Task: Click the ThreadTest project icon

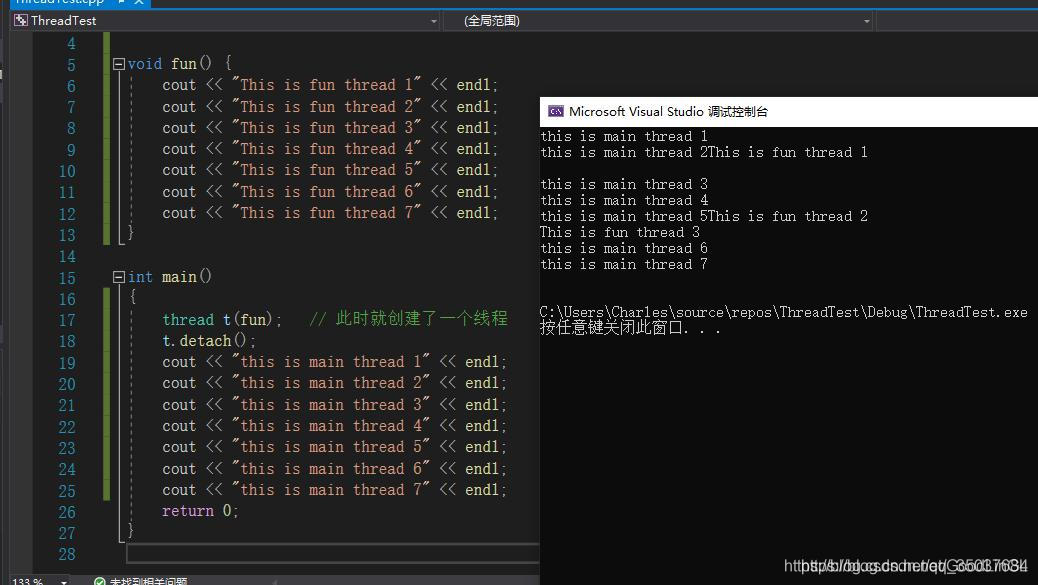Action: pos(21,21)
